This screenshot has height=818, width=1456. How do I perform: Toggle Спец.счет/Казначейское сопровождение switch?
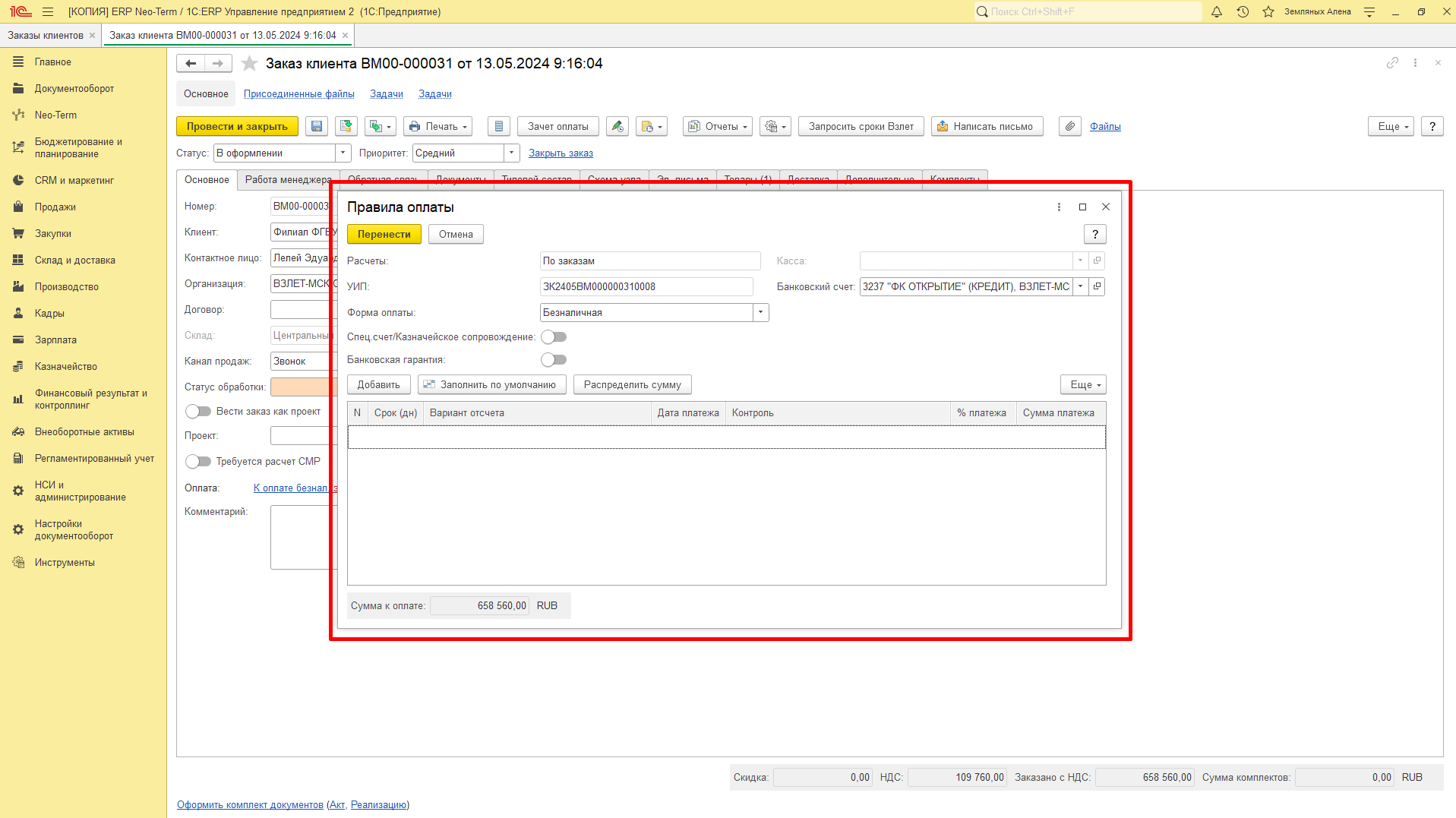click(554, 336)
